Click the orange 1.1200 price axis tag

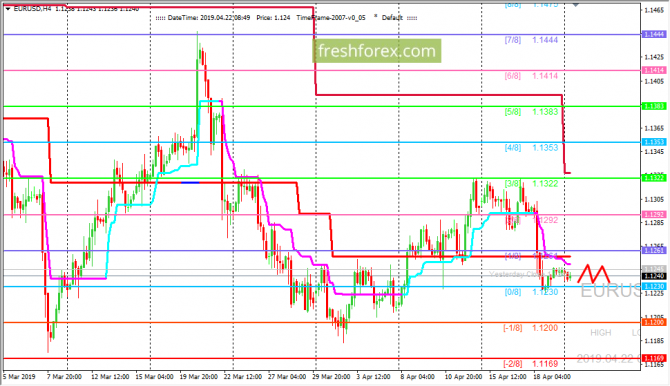click(653, 322)
